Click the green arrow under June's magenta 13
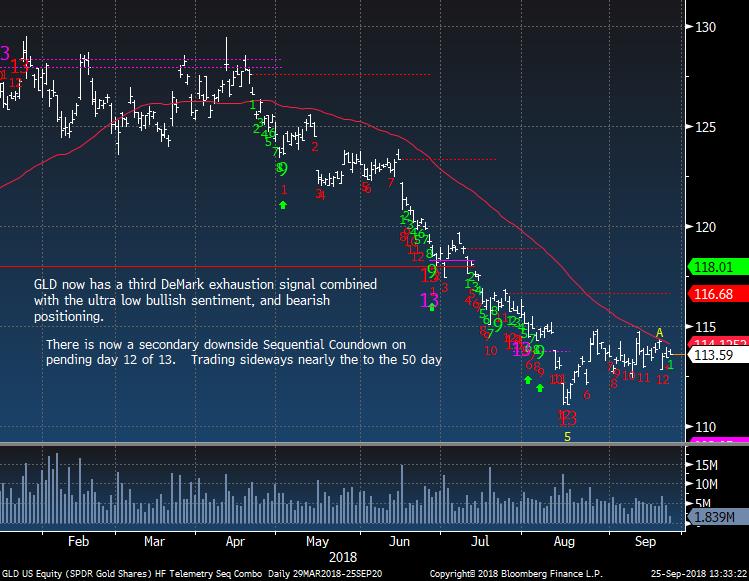Screen dimensions: 749x581 pyautogui.click(x=431, y=307)
